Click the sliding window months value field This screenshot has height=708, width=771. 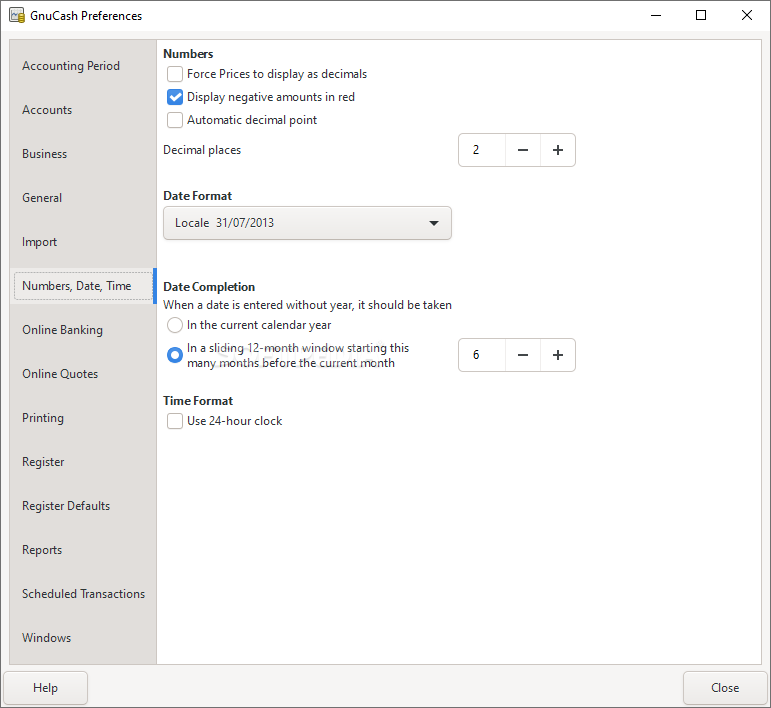(x=482, y=355)
